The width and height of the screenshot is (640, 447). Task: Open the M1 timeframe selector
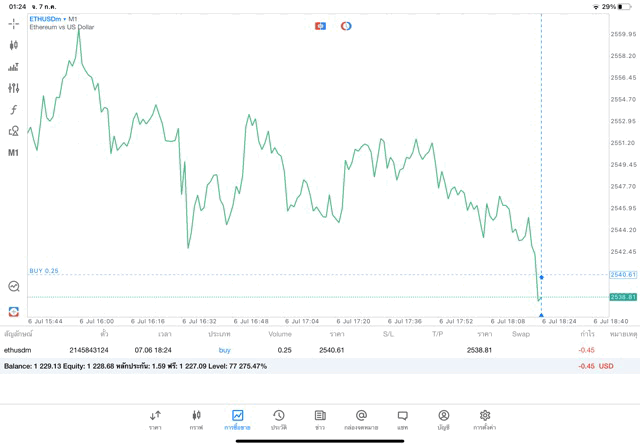tap(14, 153)
